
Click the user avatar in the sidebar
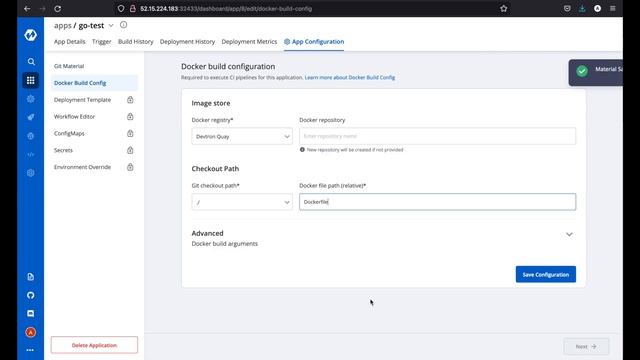coord(31,332)
